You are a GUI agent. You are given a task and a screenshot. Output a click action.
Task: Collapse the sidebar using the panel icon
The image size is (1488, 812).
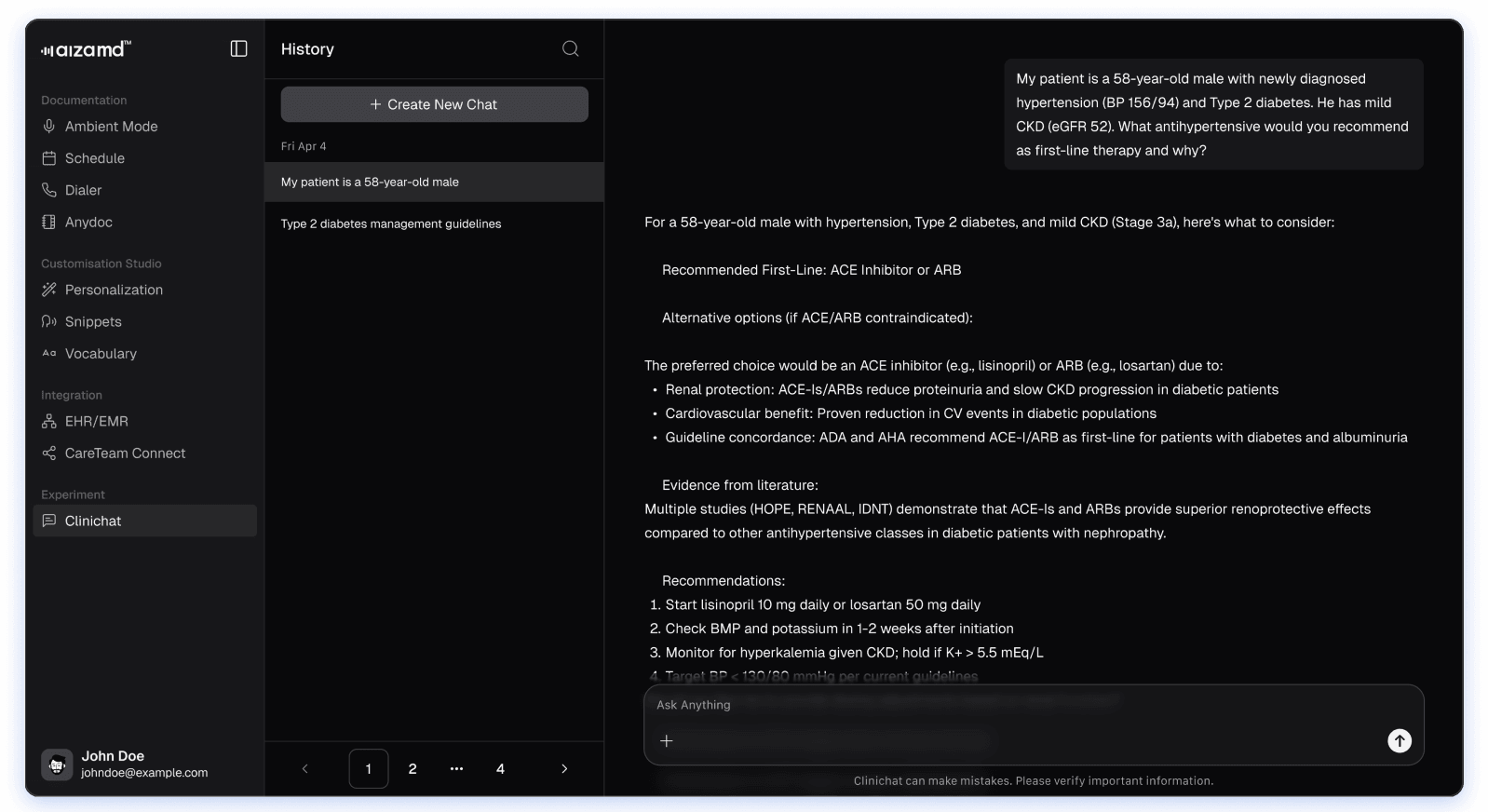click(238, 48)
